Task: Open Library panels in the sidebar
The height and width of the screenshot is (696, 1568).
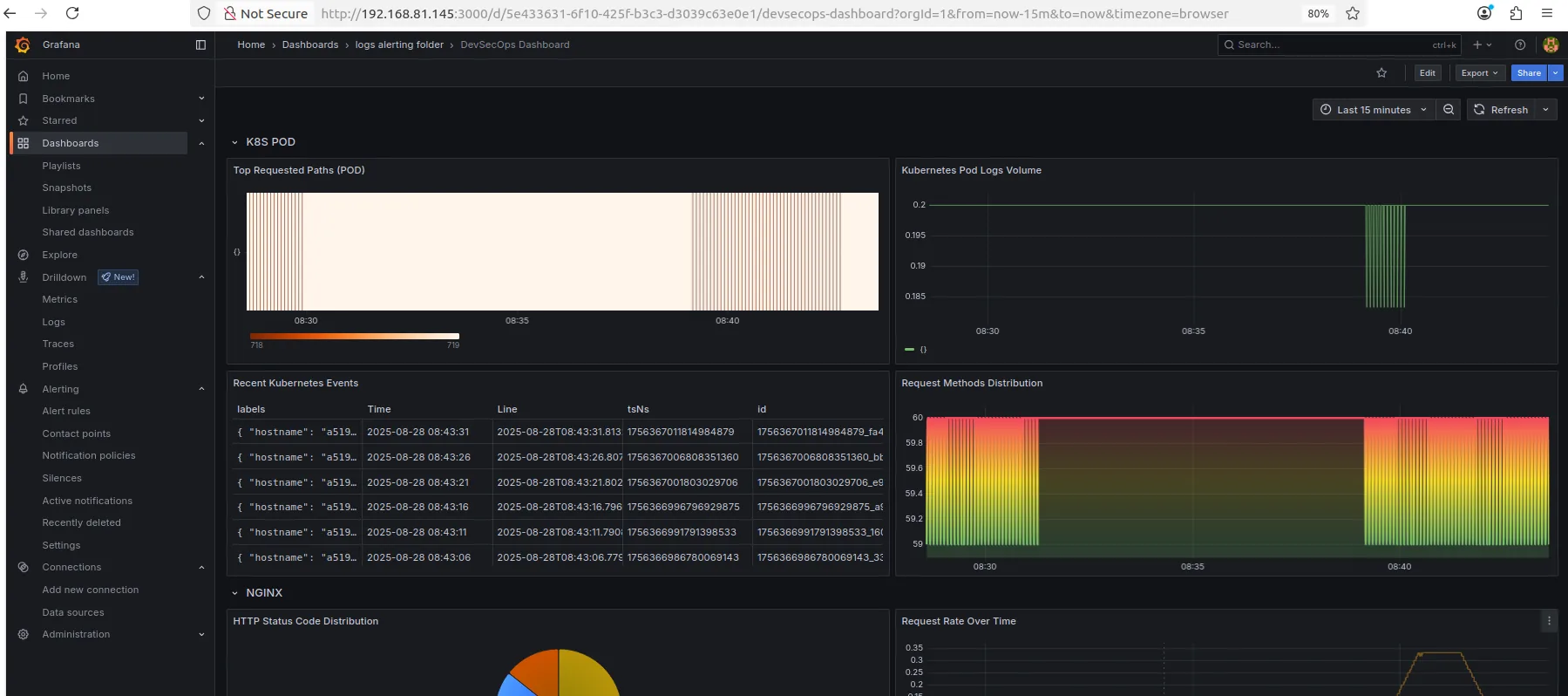Action: (x=76, y=210)
